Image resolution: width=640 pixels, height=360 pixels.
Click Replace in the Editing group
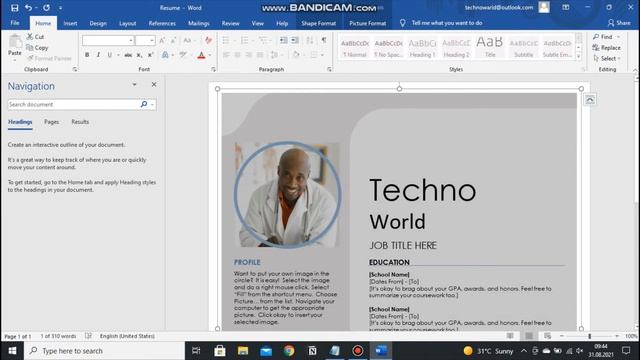pos(607,48)
